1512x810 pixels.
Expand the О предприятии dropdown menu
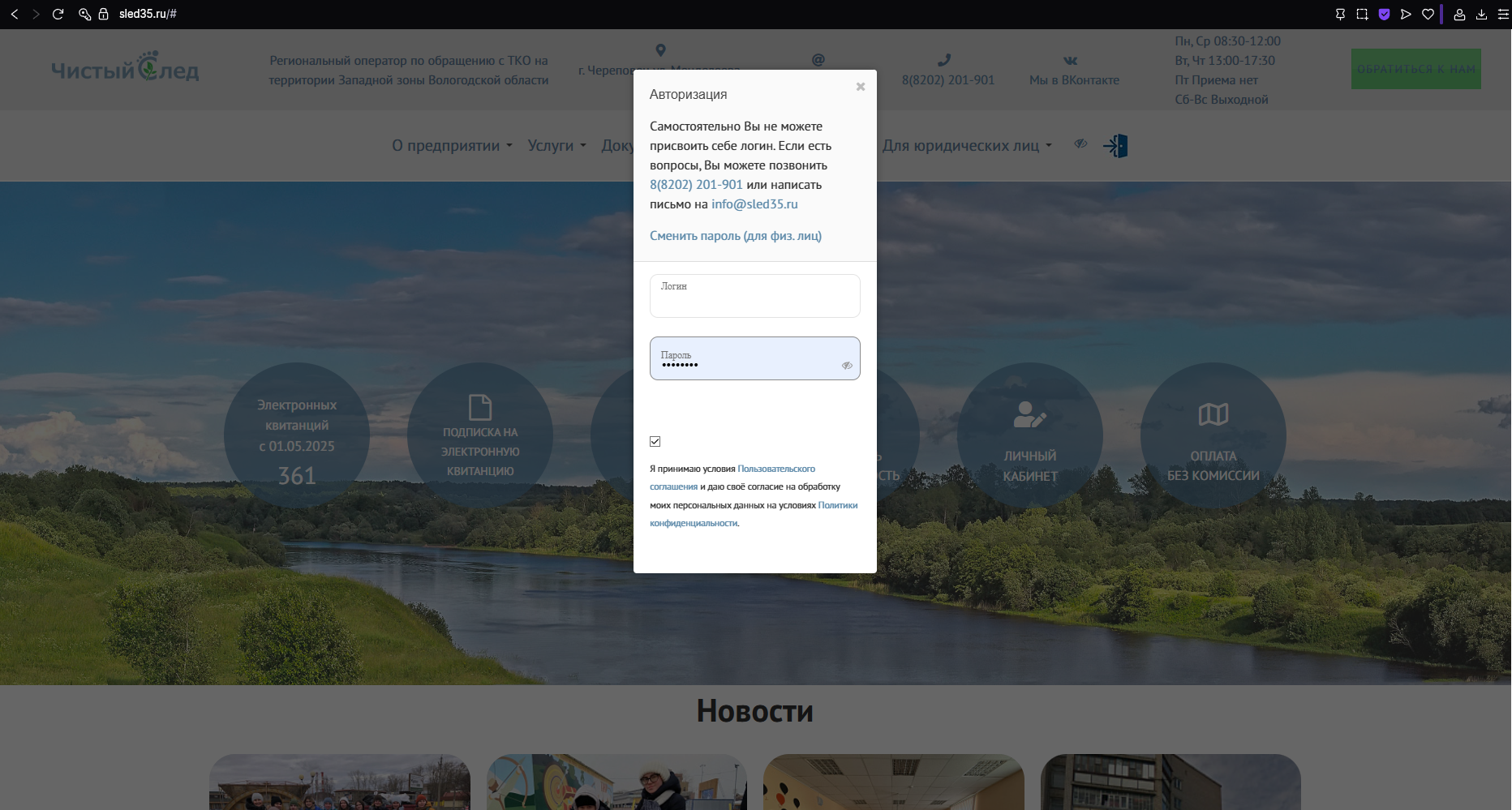pyautogui.click(x=452, y=146)
